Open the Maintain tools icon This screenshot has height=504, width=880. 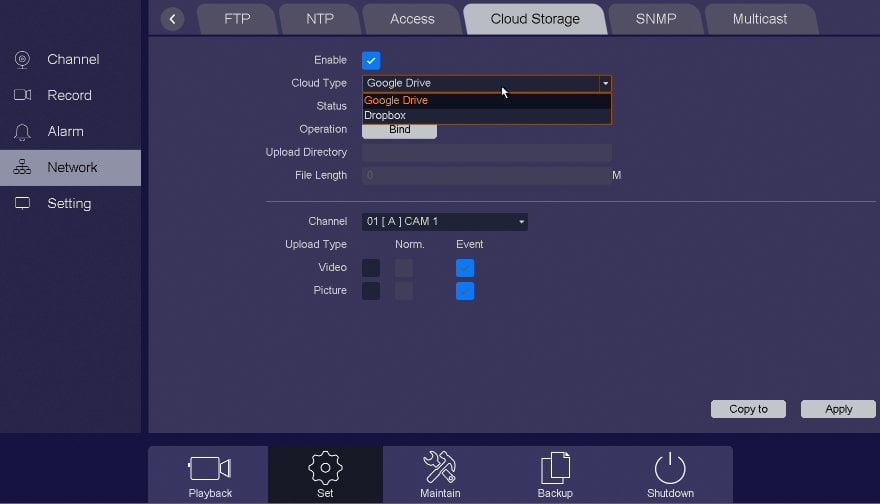click(440, 475)
